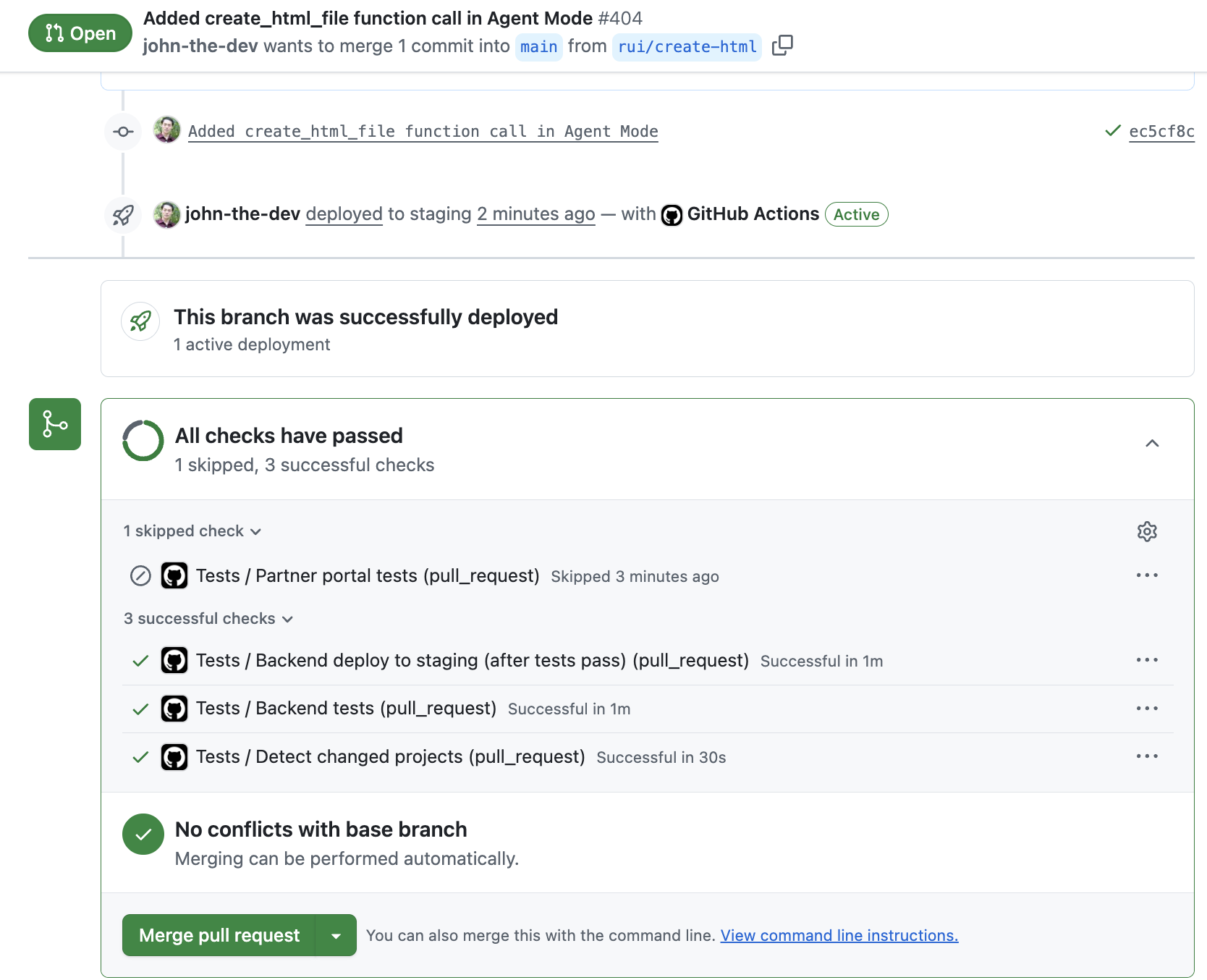Click the commit node icon in the timeline
This screenshot has height=980, width=1207.
click(x=122, y=131)
